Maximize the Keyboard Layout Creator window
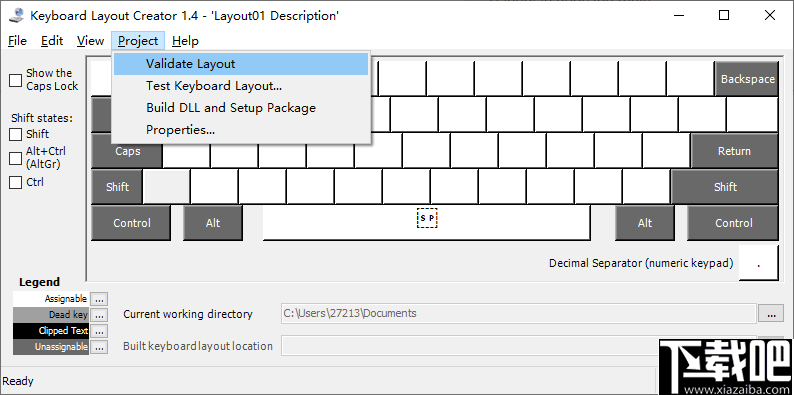This screenshot has width=794, height=395. click(724, 16)
